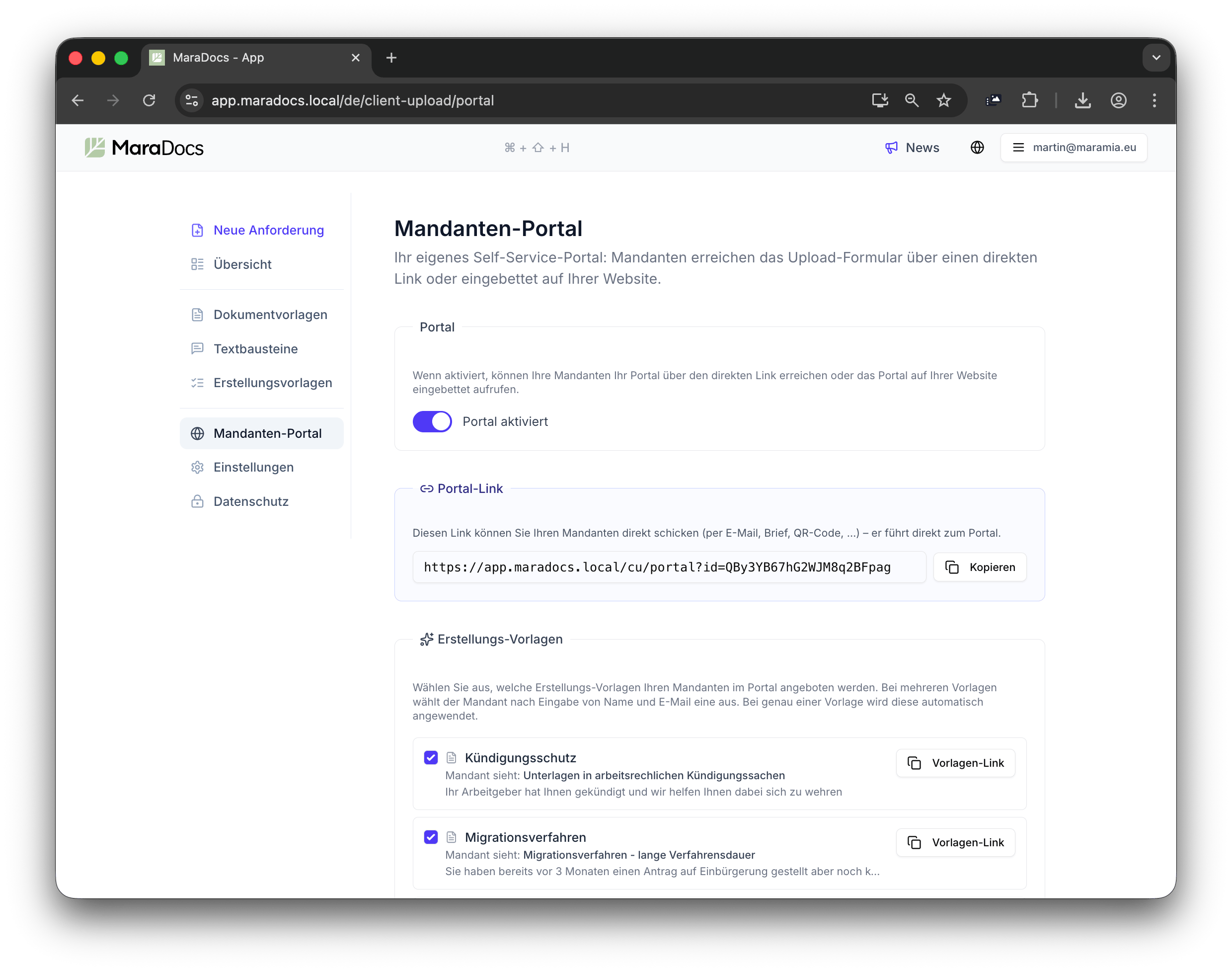Close the MaraDocs - App tab
Screen dimensions: 1232x972
pyautogui.click(x=356, y=58)
